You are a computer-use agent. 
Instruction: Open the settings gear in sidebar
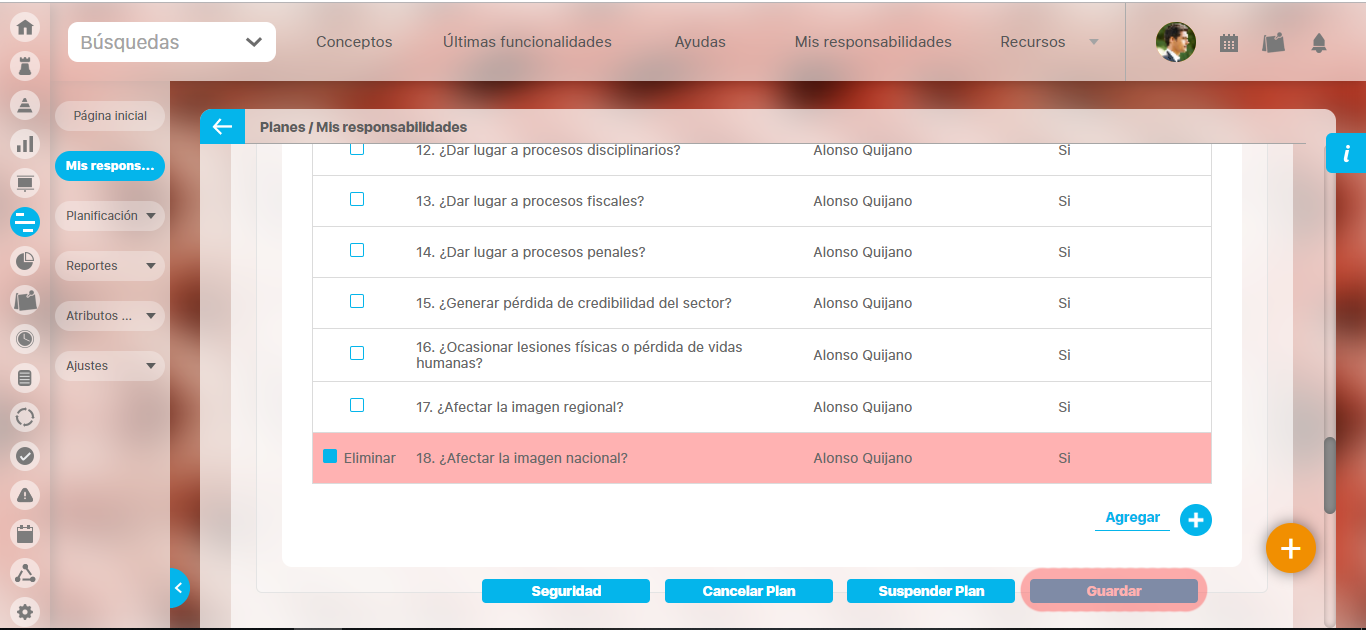(x=25, y=612)
